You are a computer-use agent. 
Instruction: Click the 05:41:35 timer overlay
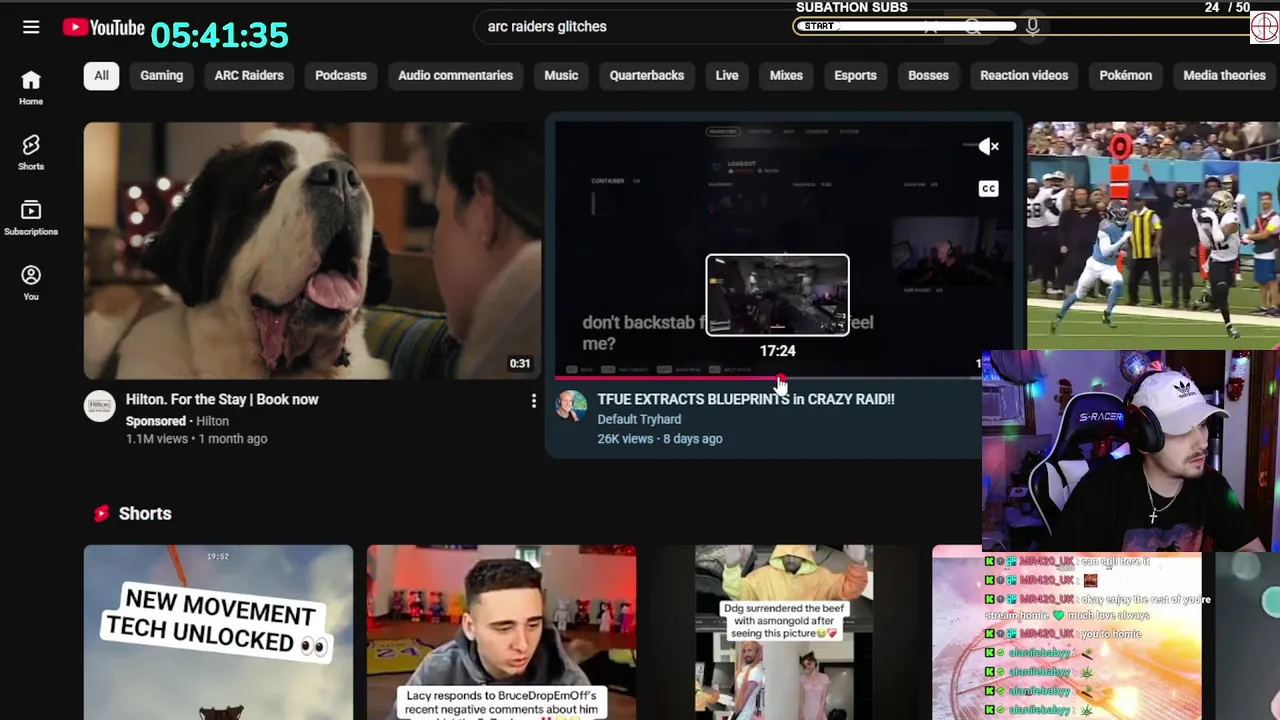pyautogui.click(x=220, y=35)
